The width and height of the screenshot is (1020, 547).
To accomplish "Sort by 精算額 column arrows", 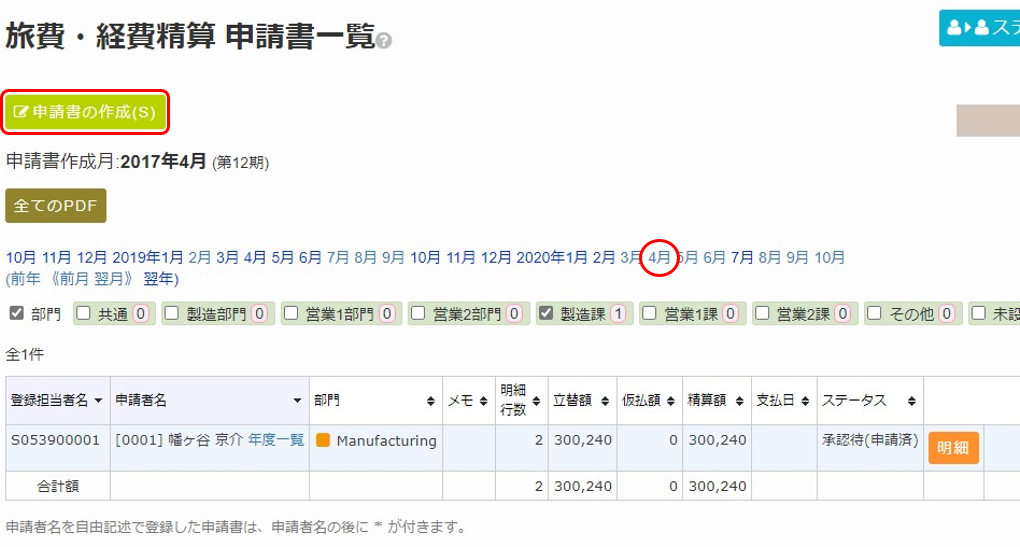I will 740,401.
